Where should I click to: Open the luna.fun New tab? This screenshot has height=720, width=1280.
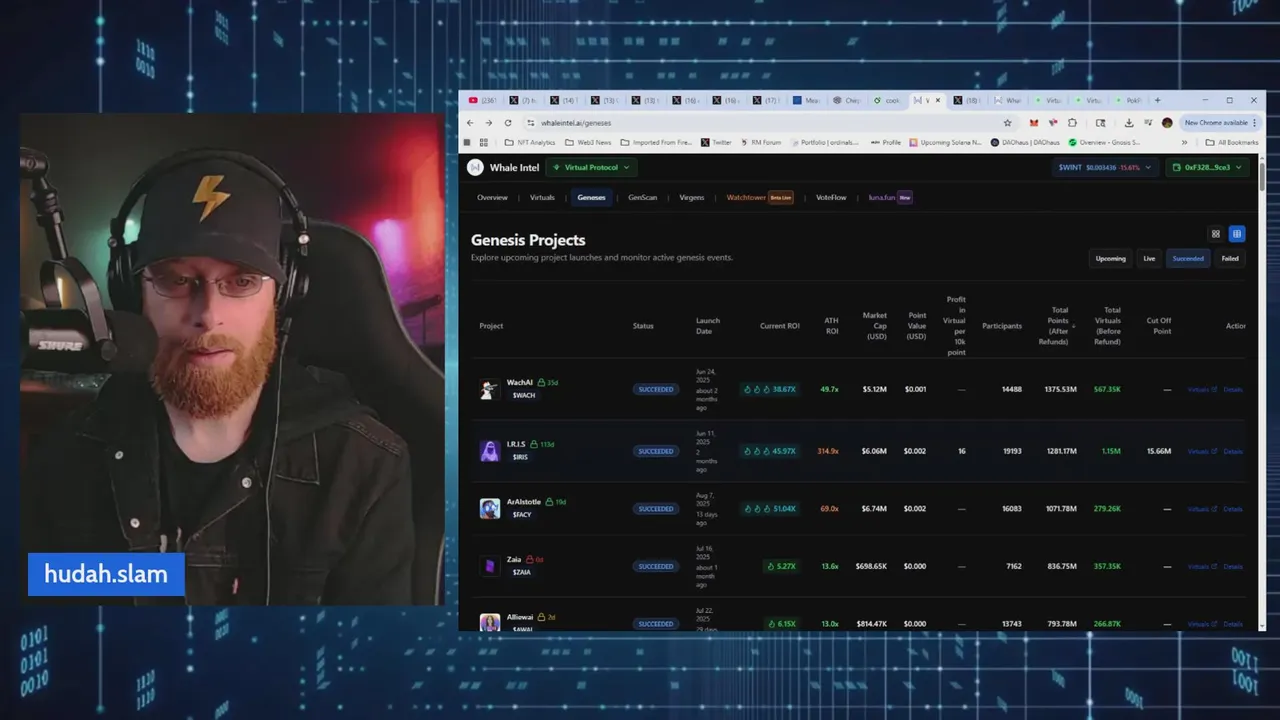click(890, 197)
